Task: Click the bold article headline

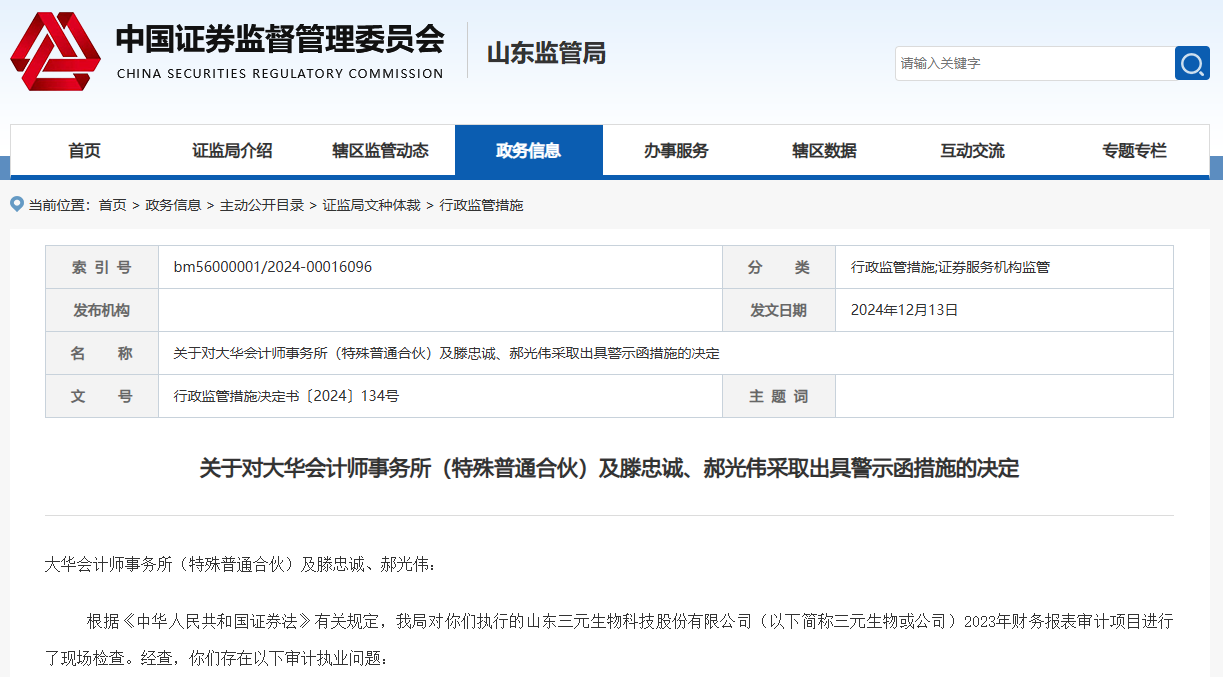Action: 609,467
